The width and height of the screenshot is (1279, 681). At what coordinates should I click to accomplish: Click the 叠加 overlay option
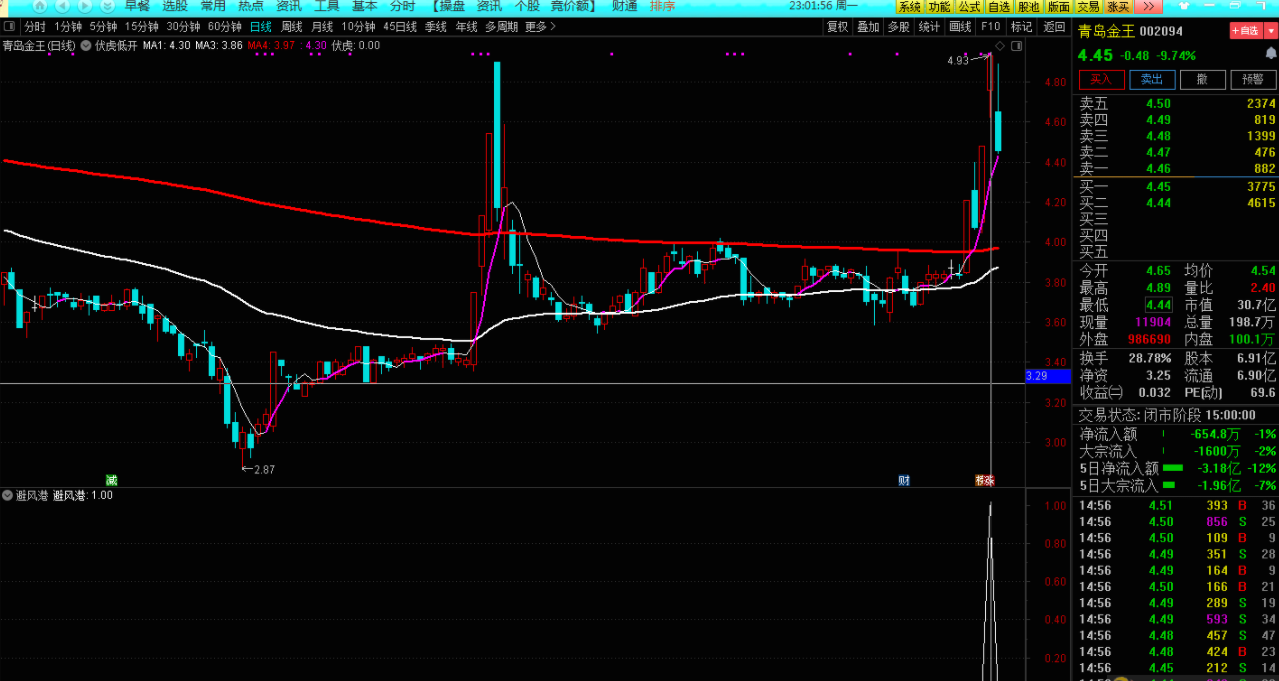coord(868,26)
